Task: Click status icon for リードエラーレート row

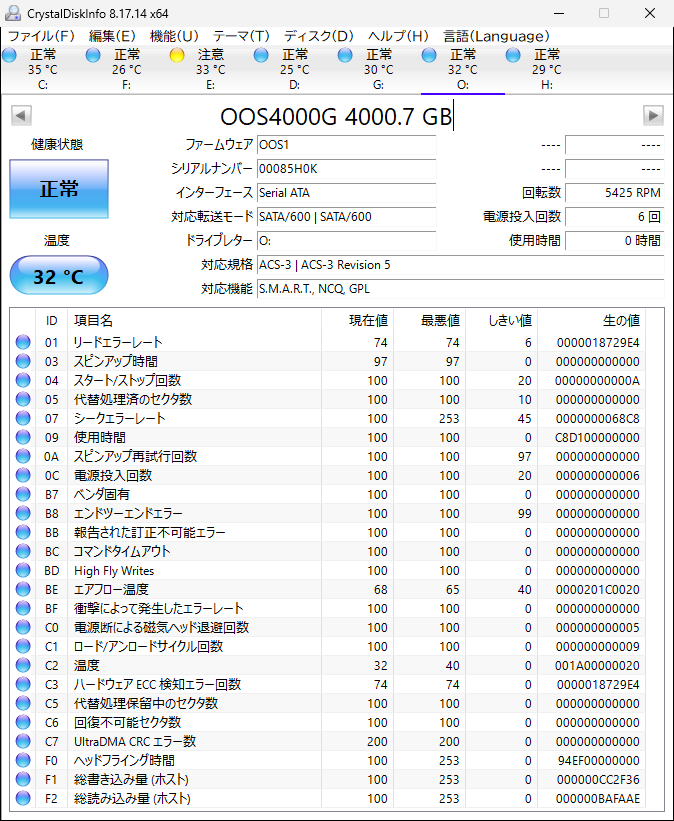Action: pos(23,342)
